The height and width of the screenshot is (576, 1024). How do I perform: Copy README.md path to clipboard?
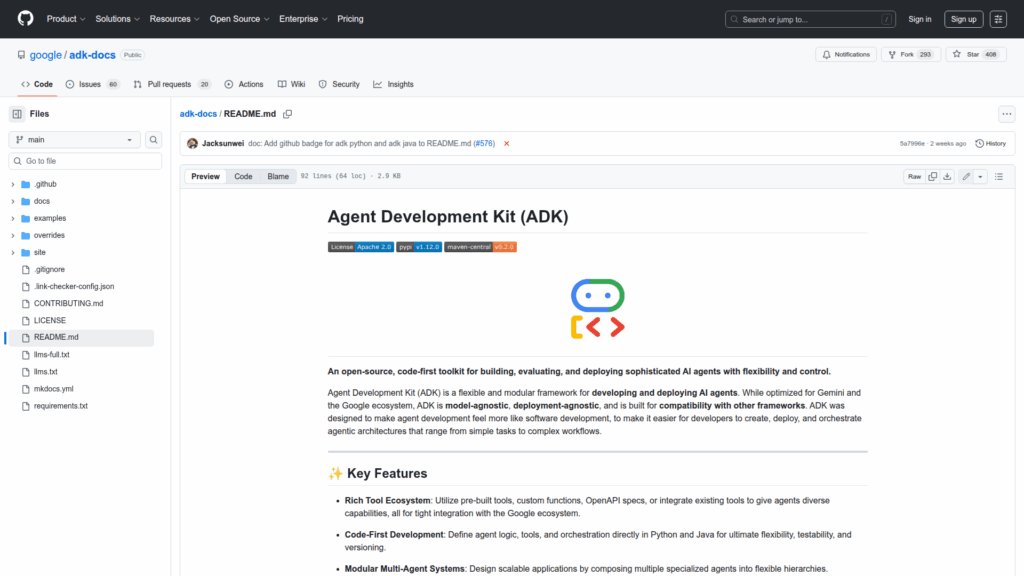coord(288,114)
